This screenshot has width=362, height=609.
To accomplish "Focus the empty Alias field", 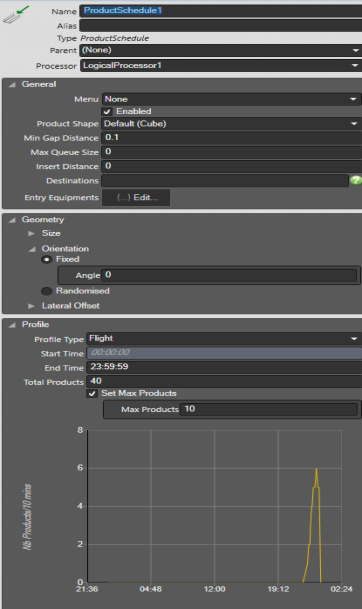I will click(x=221, y=26).
